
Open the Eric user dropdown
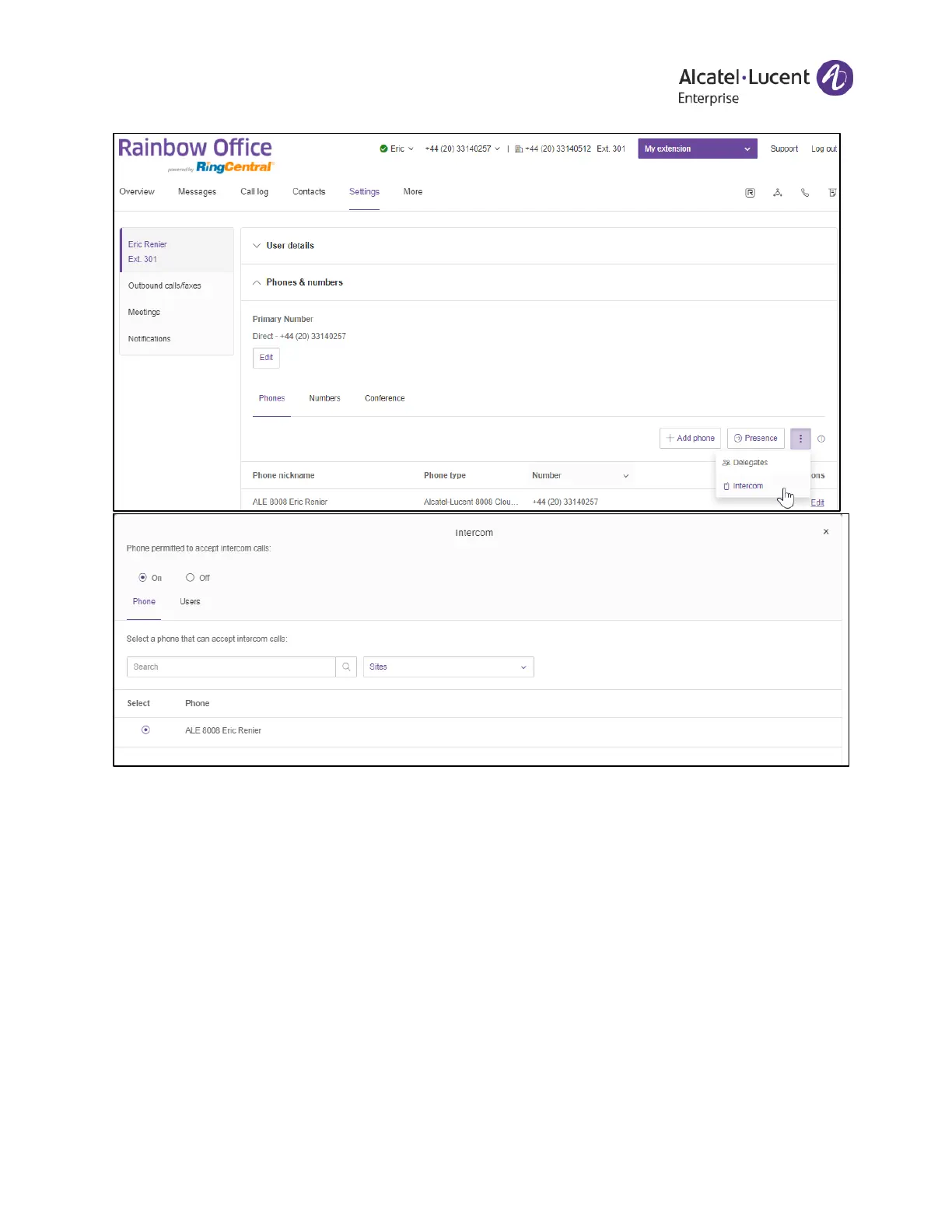pyautogui.click(x=401, y=149)
